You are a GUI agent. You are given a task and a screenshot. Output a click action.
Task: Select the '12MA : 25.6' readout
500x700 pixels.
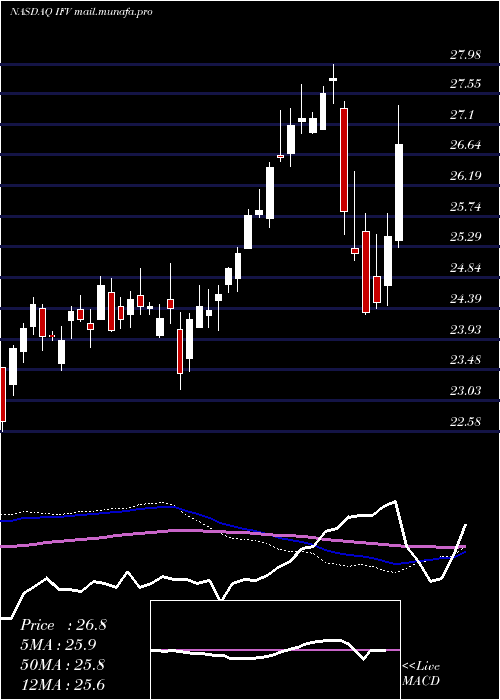pos(62,684)
